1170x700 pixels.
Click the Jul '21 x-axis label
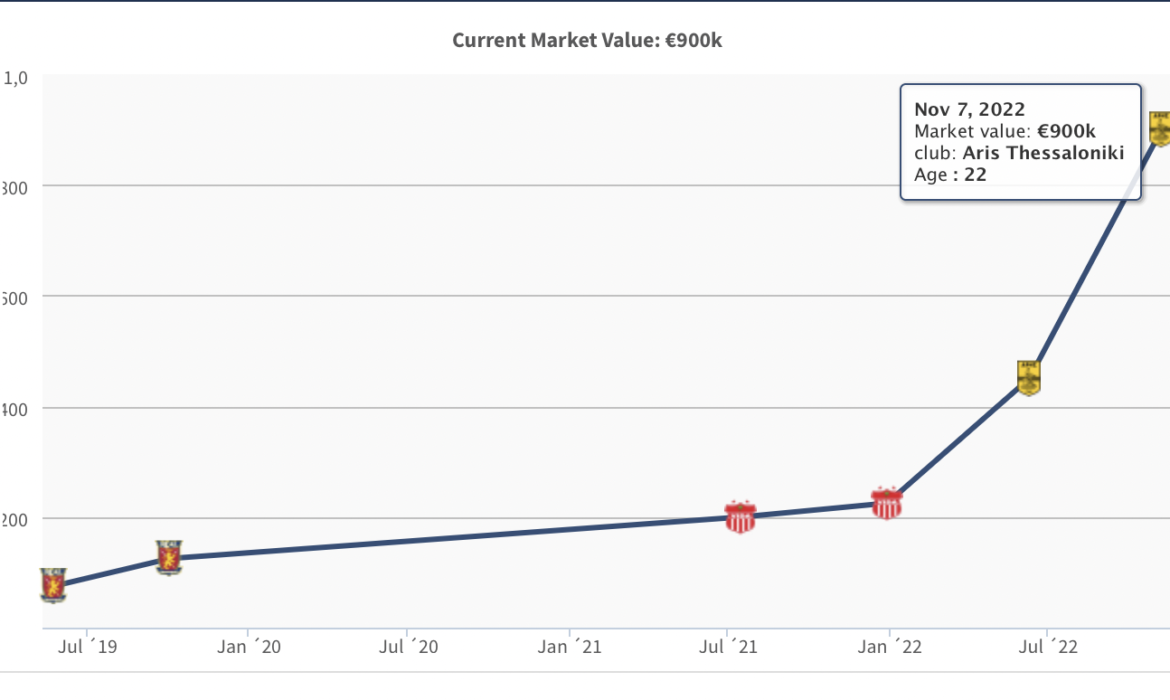pyautogui.click(x=730, y=647)
